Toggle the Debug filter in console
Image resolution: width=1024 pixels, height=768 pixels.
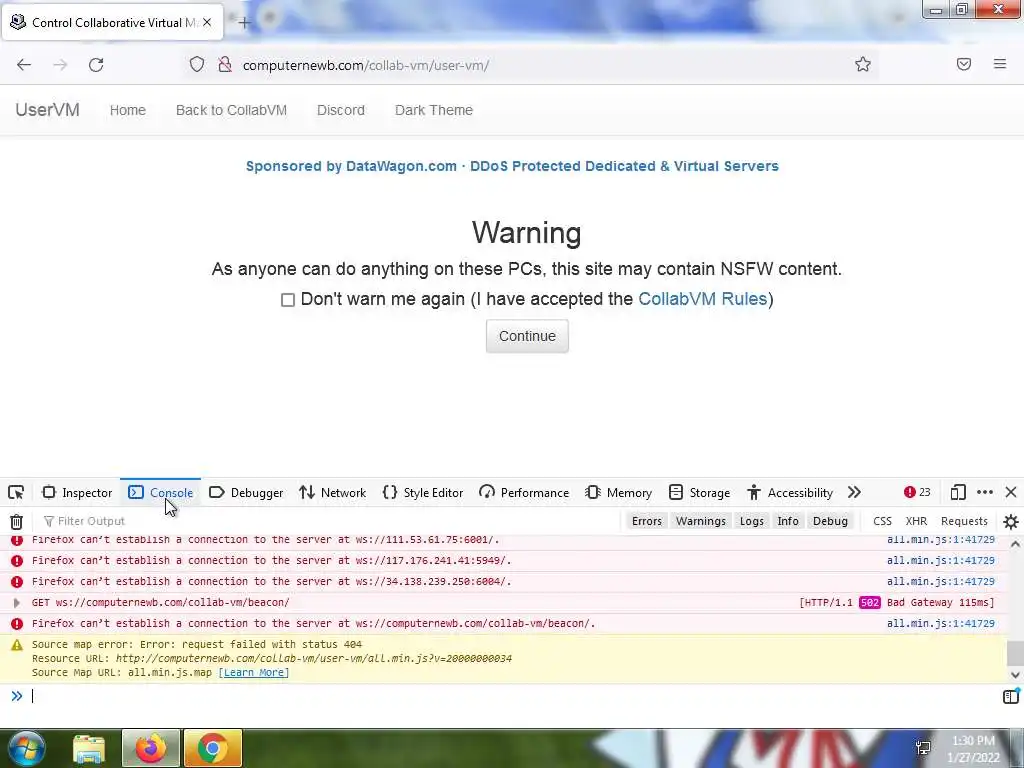point(830,521)
